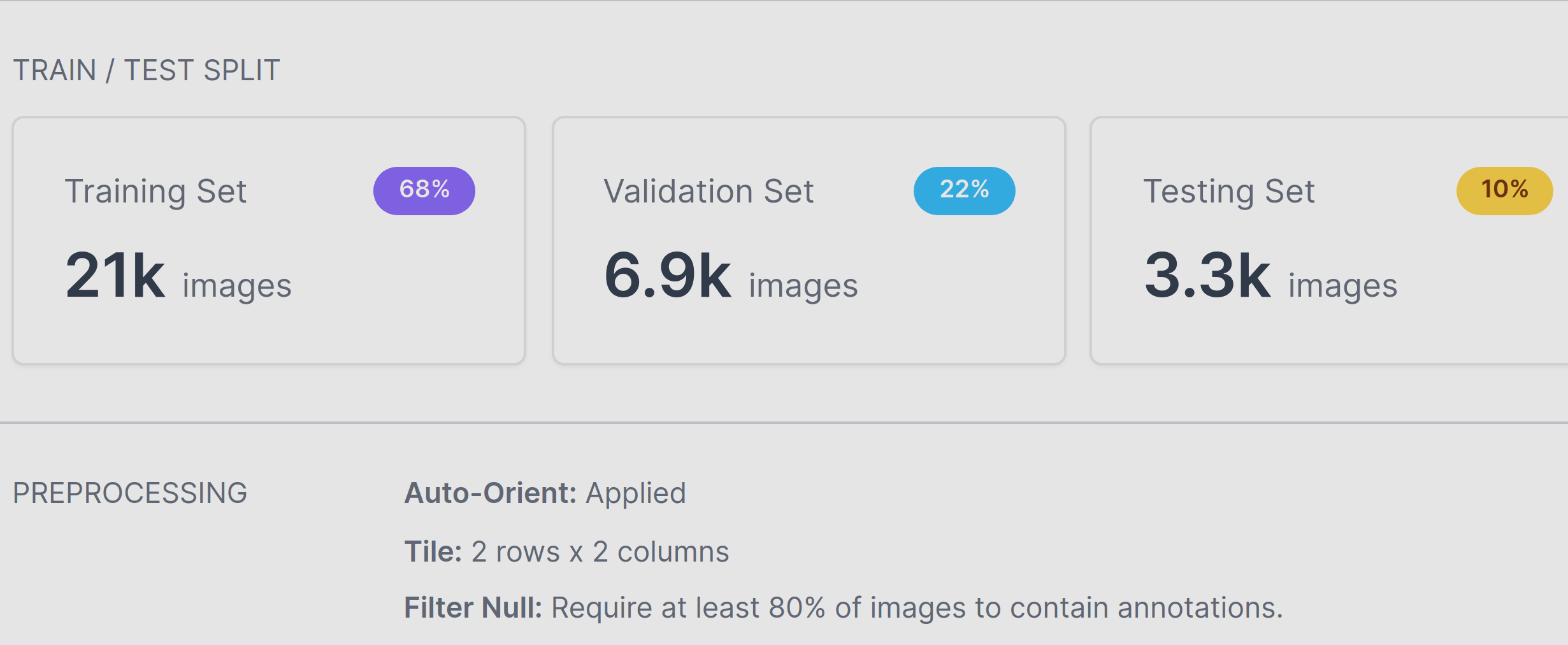Screen dimensions: 1568x645
Task: Select the 2 rows x 2 columns text
Action: [600, 552]
